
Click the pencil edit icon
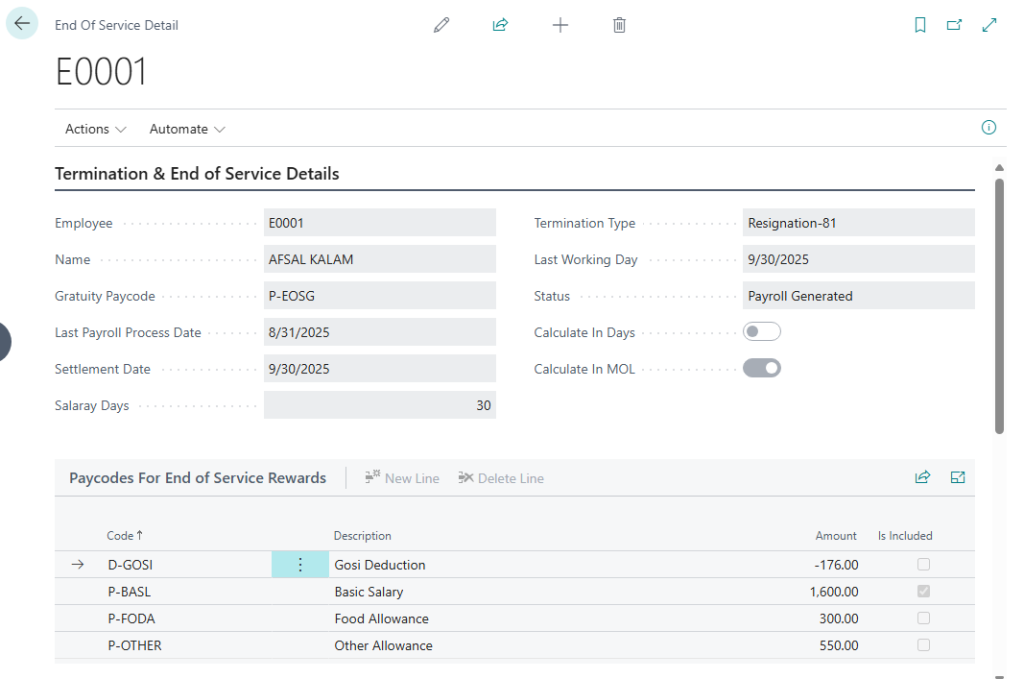pos(441,25)
